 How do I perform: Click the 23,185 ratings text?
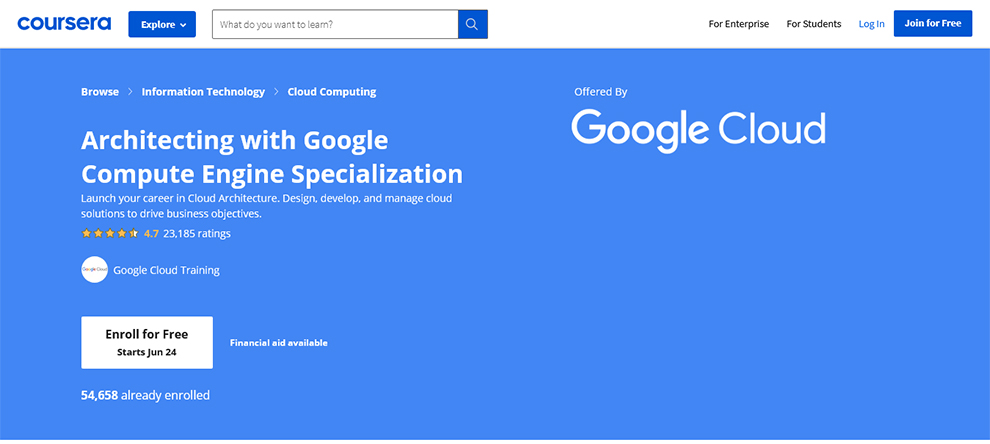(197, 233)
